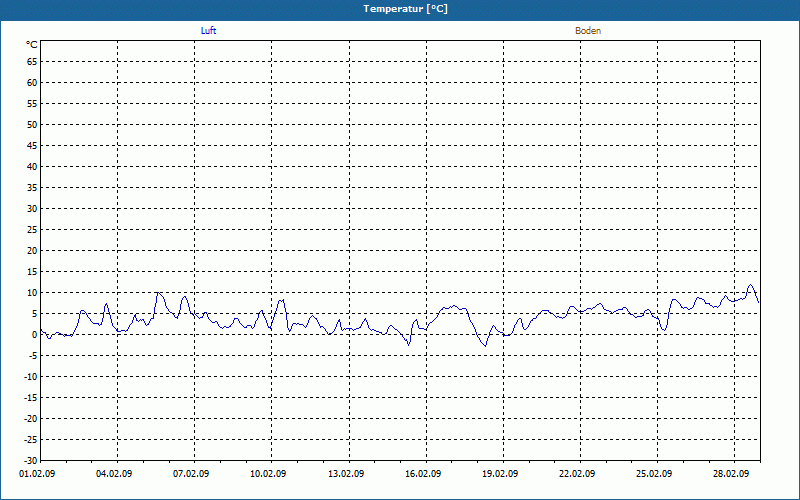Select the 35 value on the y-axis
The image size is (800, 500).
click(32, 188)
